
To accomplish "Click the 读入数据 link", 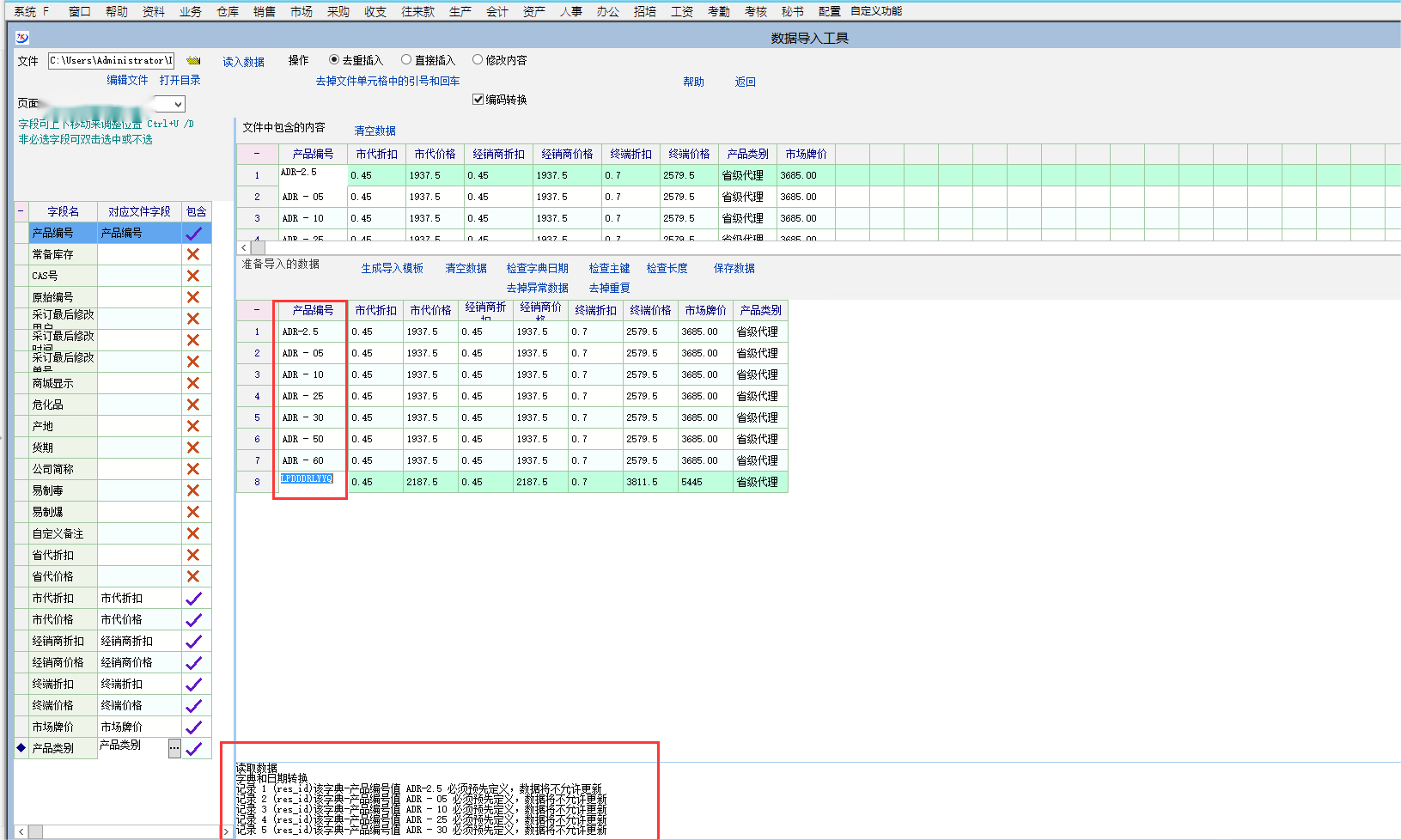I will click(x=243, y=62).
